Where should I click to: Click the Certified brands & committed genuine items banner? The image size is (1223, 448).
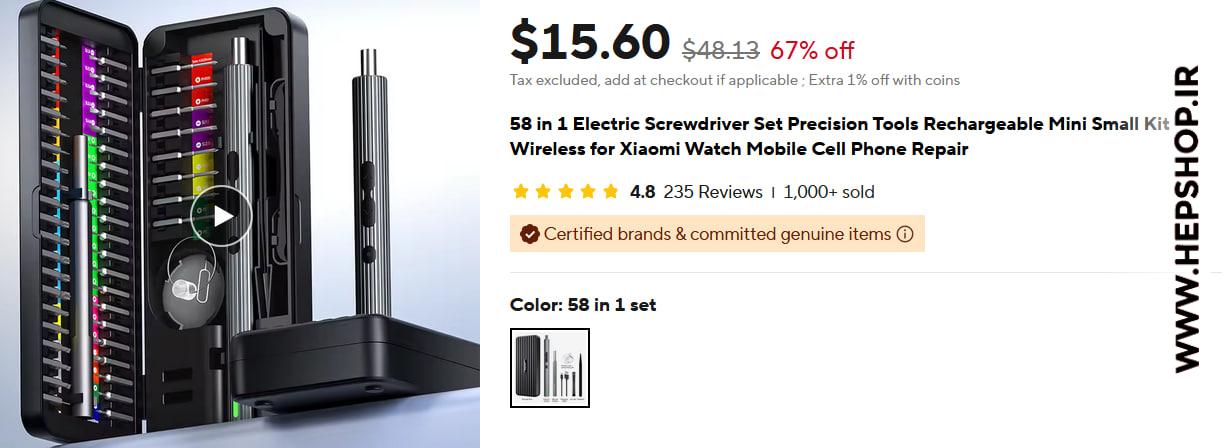(x=717, y=234)
